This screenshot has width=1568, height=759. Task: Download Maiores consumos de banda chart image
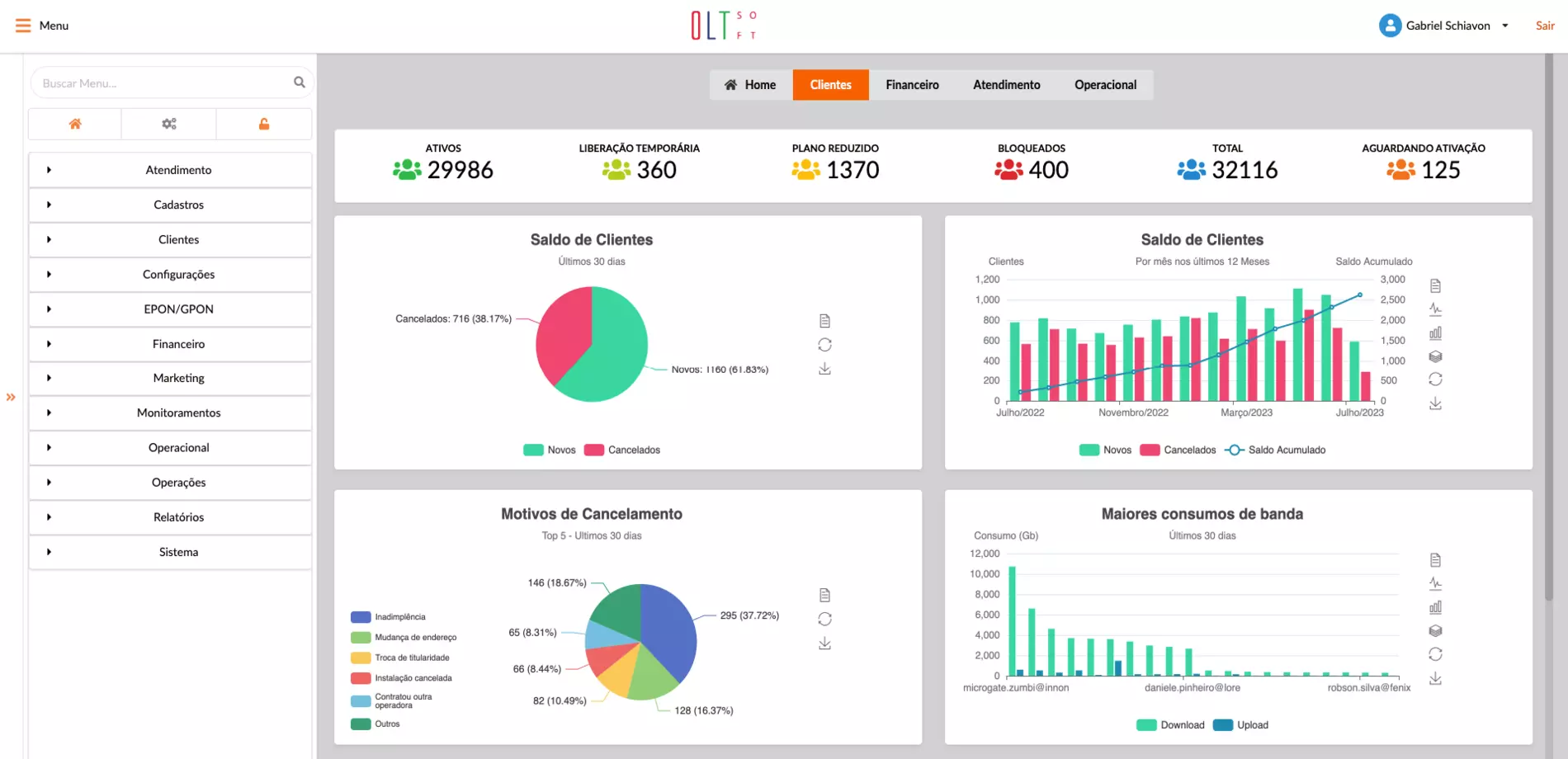1435,678
